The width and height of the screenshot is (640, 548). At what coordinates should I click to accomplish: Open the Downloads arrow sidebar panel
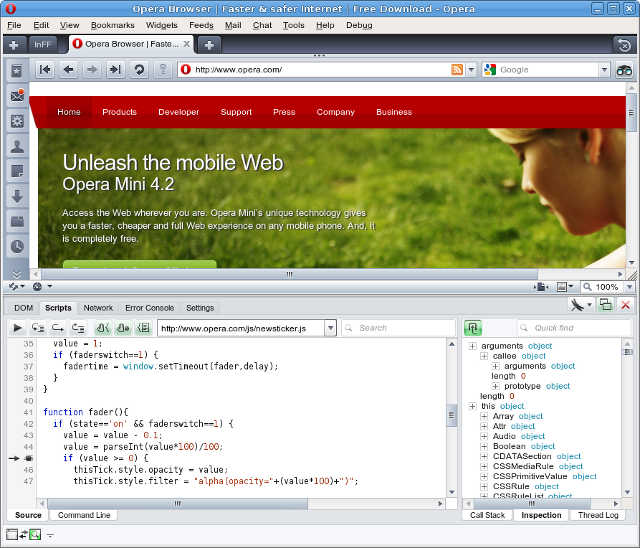pos(17,196)
